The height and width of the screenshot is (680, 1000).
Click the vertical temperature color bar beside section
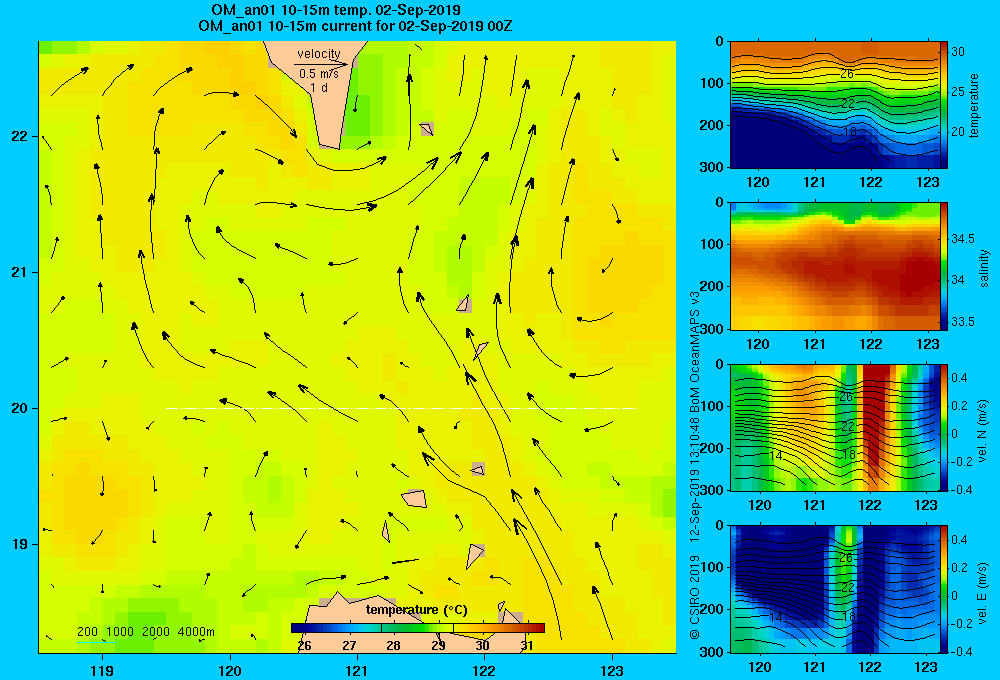(x=944, y=105)
